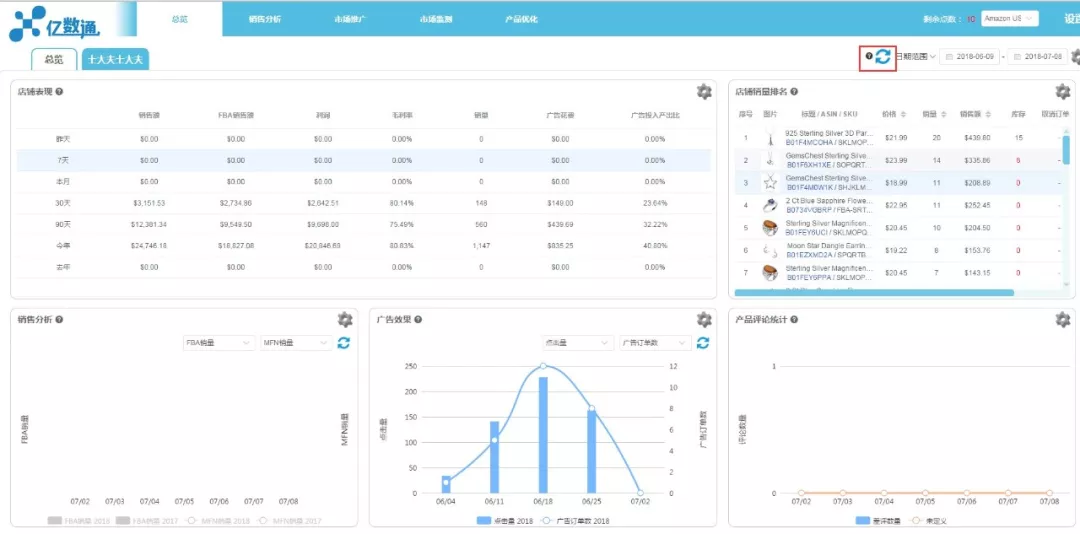The height and width of the screenshot is (534, 1080).
Task: Click the start date field 2018-06-09
Action: tap(970, 57)
